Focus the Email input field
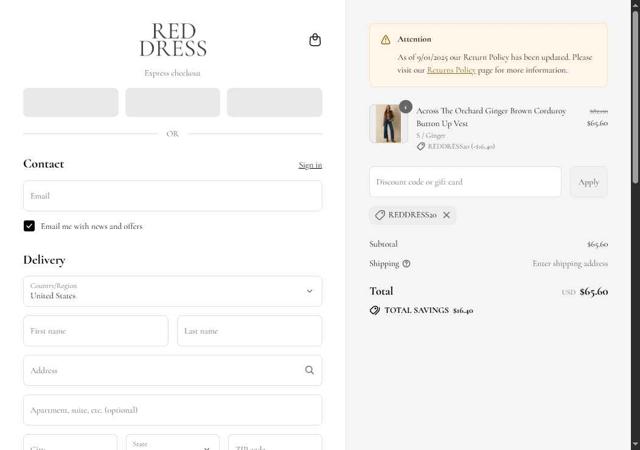640x450 pixels. tap(172, 196)
